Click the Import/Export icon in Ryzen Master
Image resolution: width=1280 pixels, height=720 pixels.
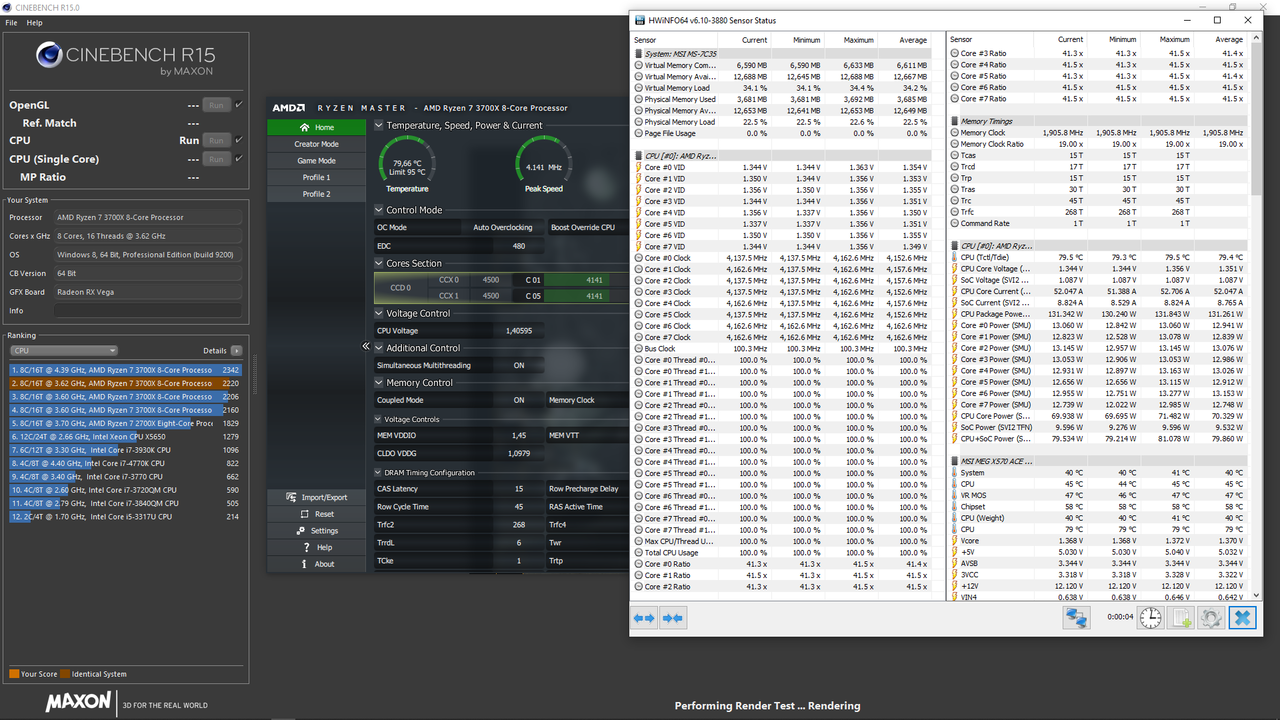[x=292, y=497]
